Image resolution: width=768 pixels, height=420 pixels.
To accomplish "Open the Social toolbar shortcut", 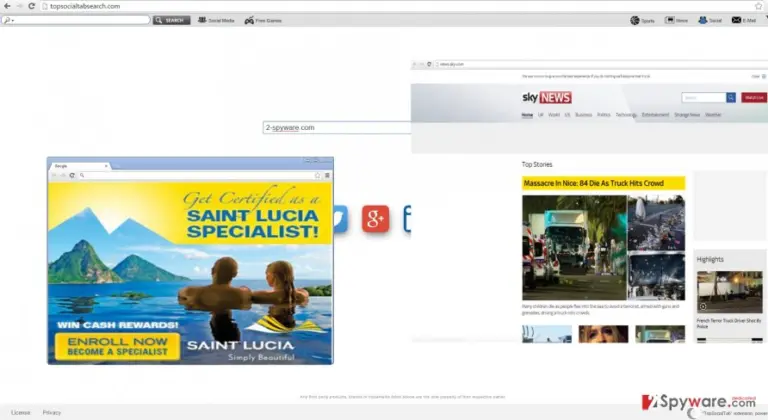I will click(x=710, y=20).
